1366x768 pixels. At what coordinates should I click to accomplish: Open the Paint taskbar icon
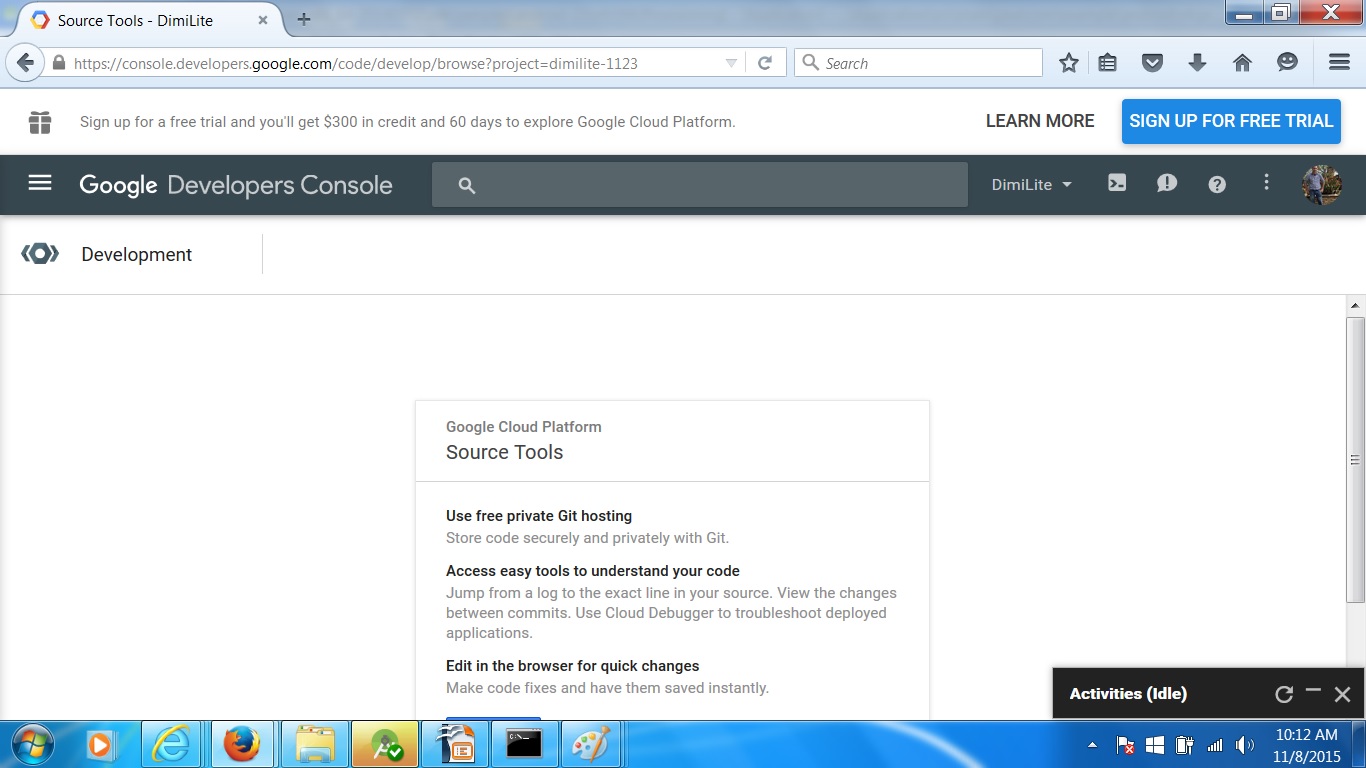pyautogui.click(x=590, y=744)
